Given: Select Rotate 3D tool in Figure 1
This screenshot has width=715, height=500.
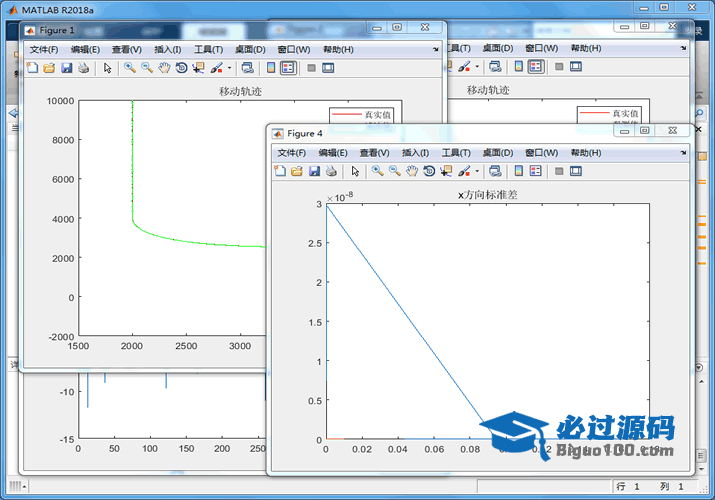Looking at the screenshot, I should [x=181, y=68].
